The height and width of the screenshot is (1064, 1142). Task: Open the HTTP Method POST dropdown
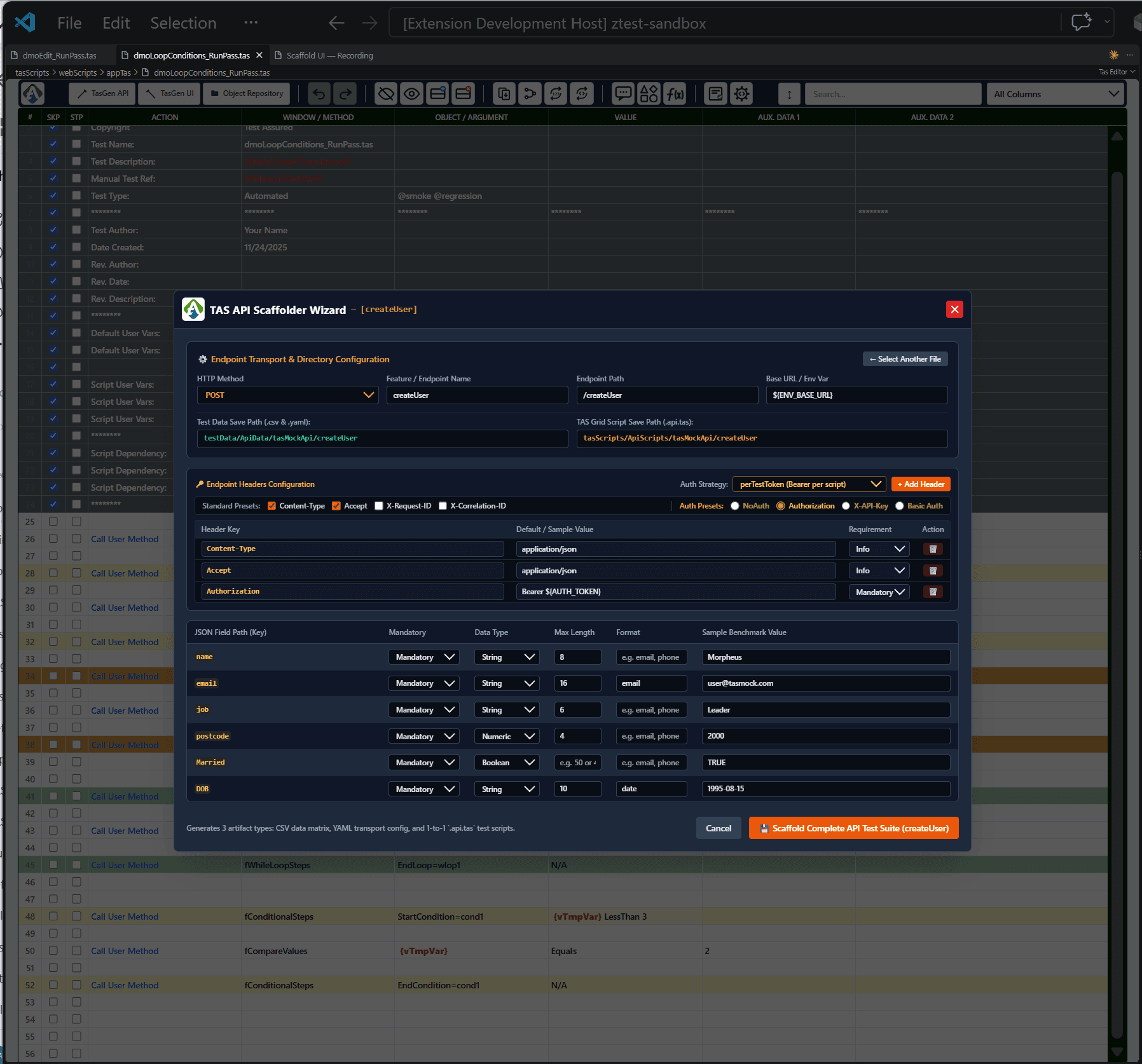pos(287,395)
